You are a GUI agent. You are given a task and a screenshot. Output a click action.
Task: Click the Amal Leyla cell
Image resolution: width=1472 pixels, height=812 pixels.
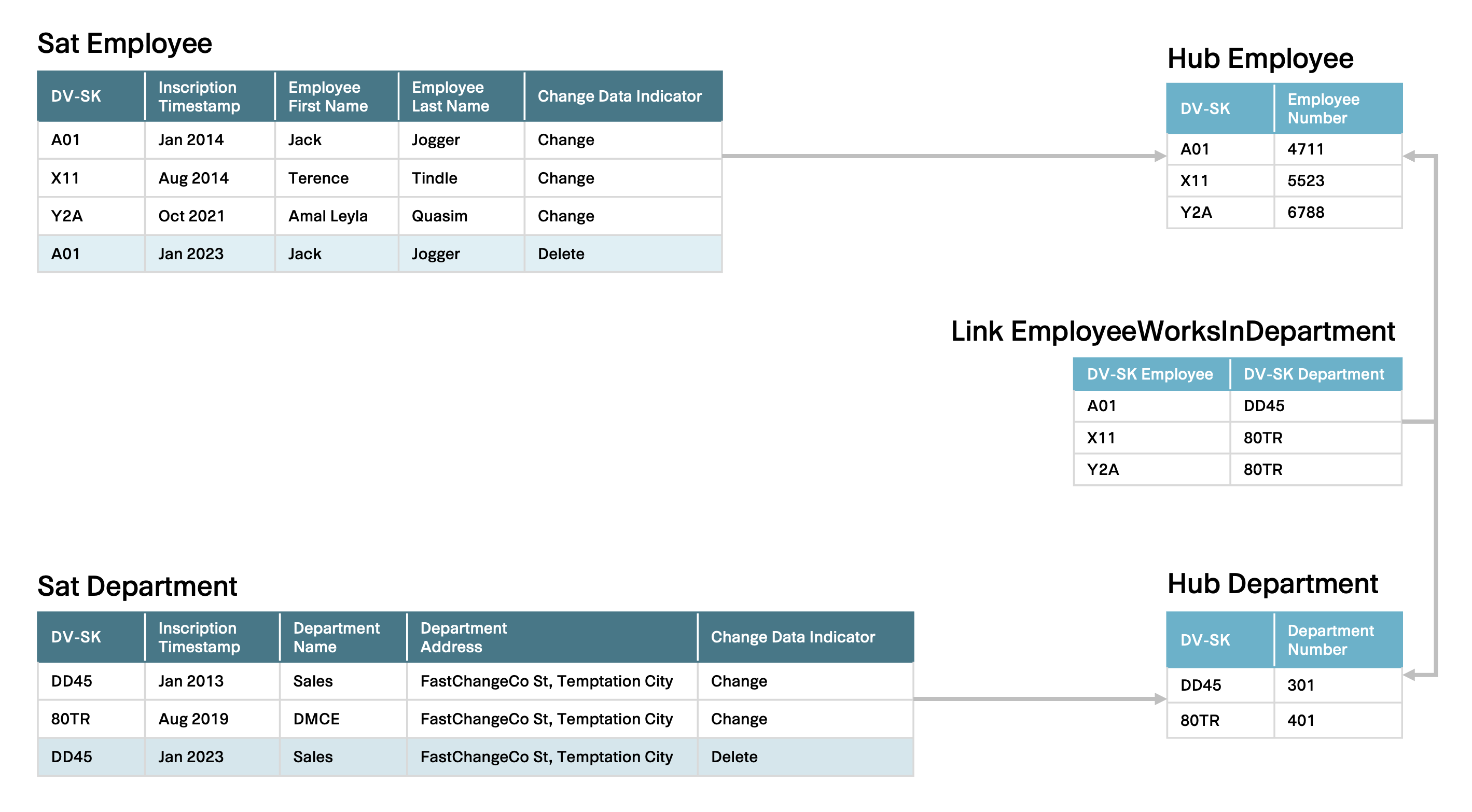tap(327, 216)
